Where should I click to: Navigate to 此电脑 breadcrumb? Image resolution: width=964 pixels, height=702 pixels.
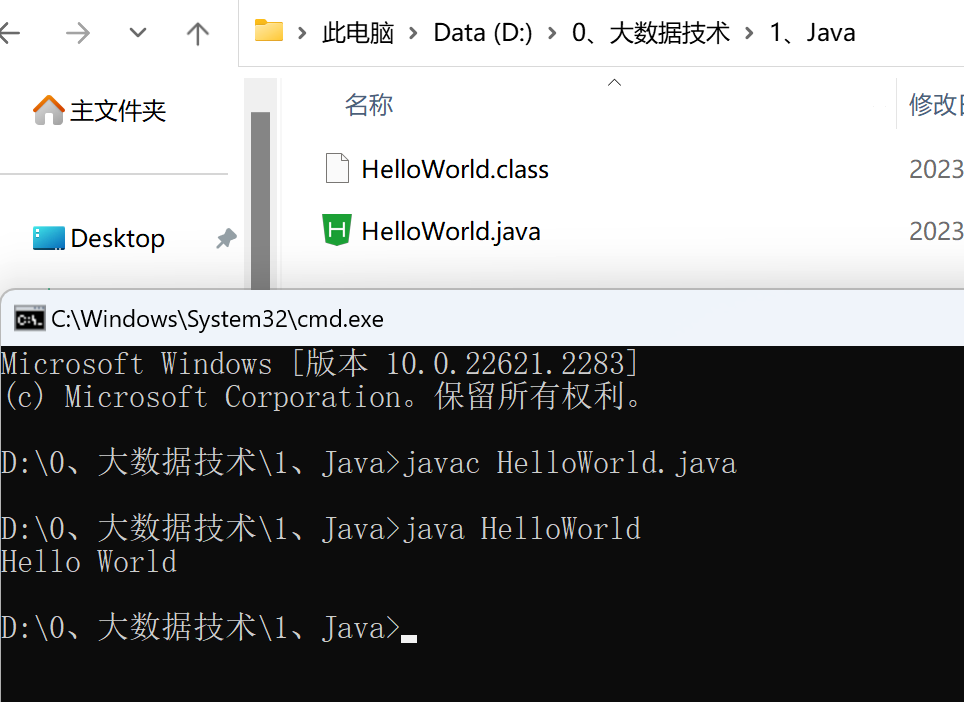[x=358, y=33]
